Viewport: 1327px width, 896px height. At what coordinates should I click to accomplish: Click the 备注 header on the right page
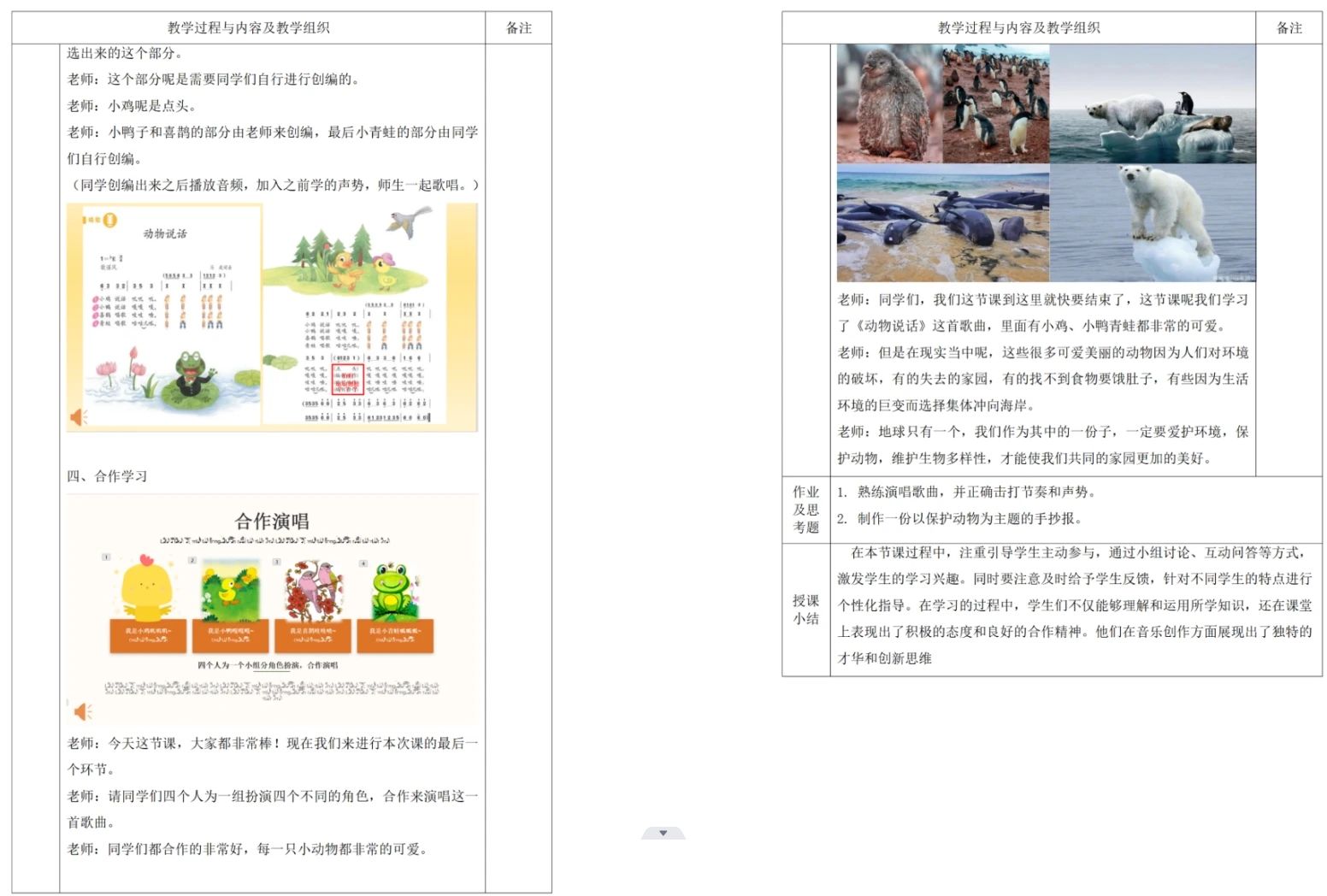click(1289, 28)
